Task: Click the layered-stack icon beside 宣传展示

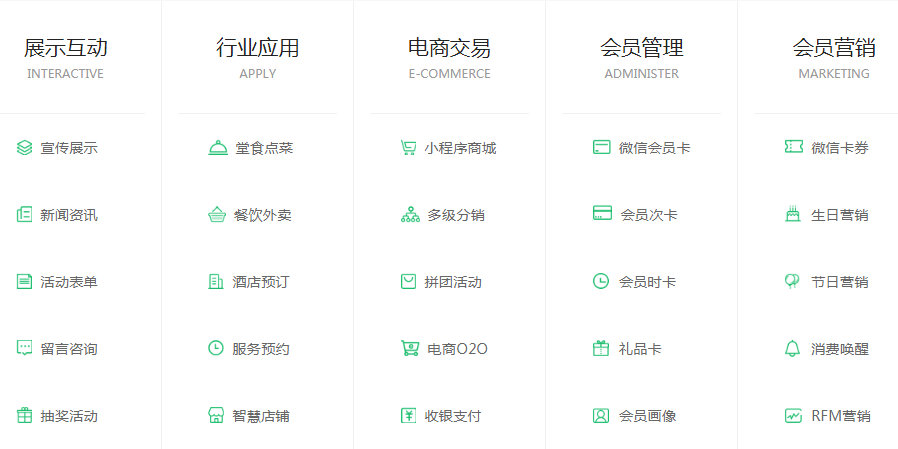Action: [x=25, y=148]
